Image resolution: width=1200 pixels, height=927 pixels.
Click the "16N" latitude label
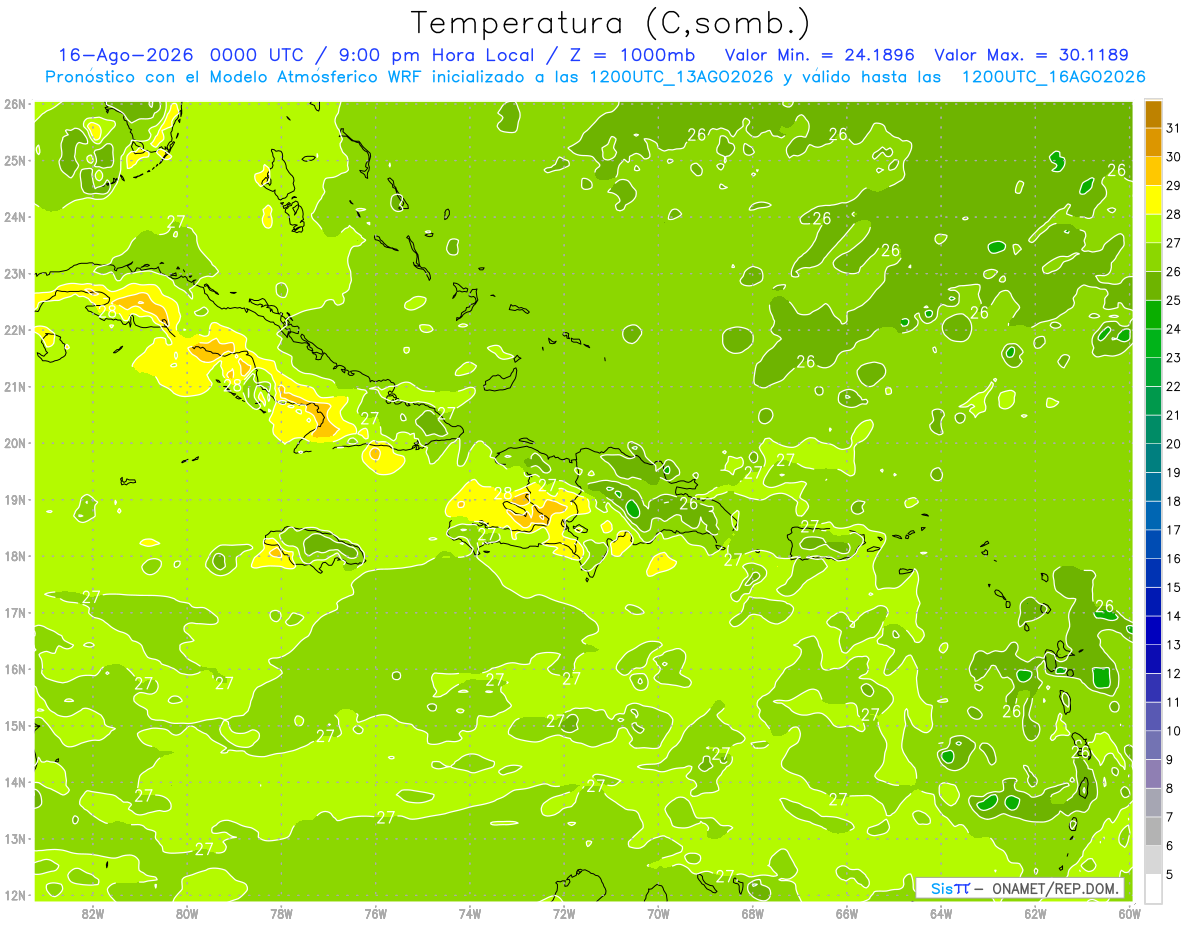15,669
